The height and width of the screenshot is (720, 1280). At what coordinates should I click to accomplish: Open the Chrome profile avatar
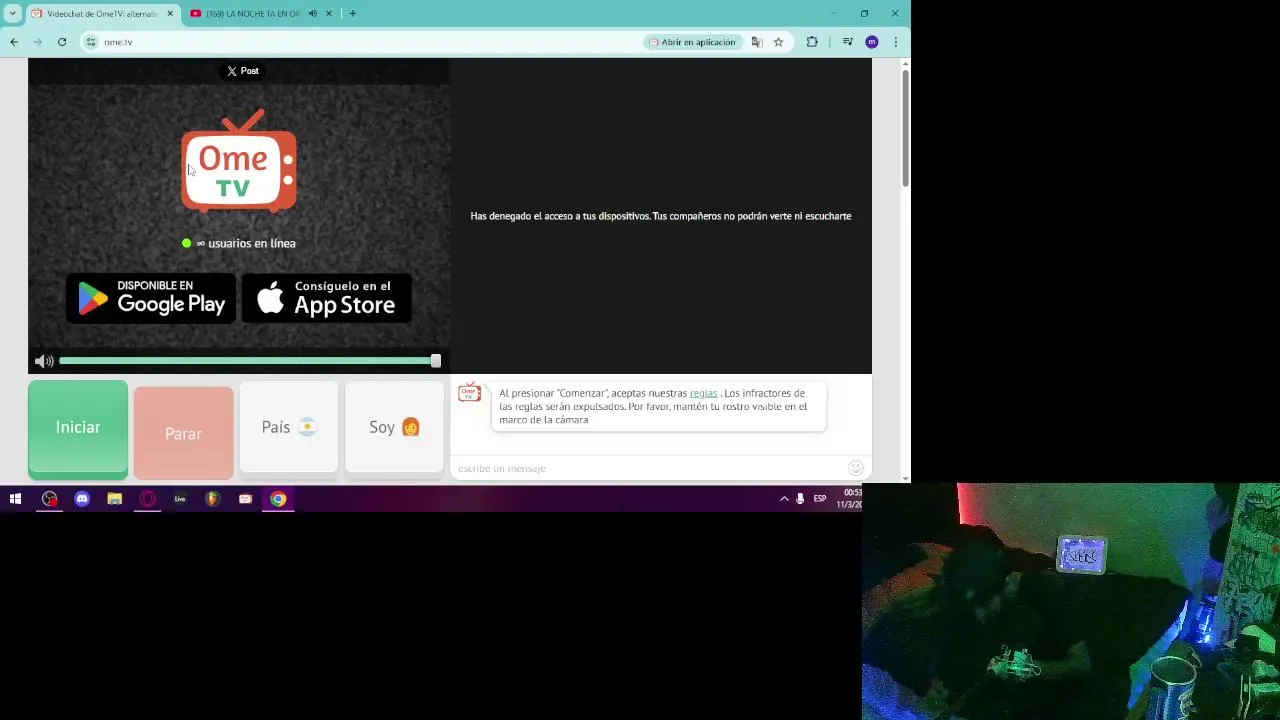(871, 42)
